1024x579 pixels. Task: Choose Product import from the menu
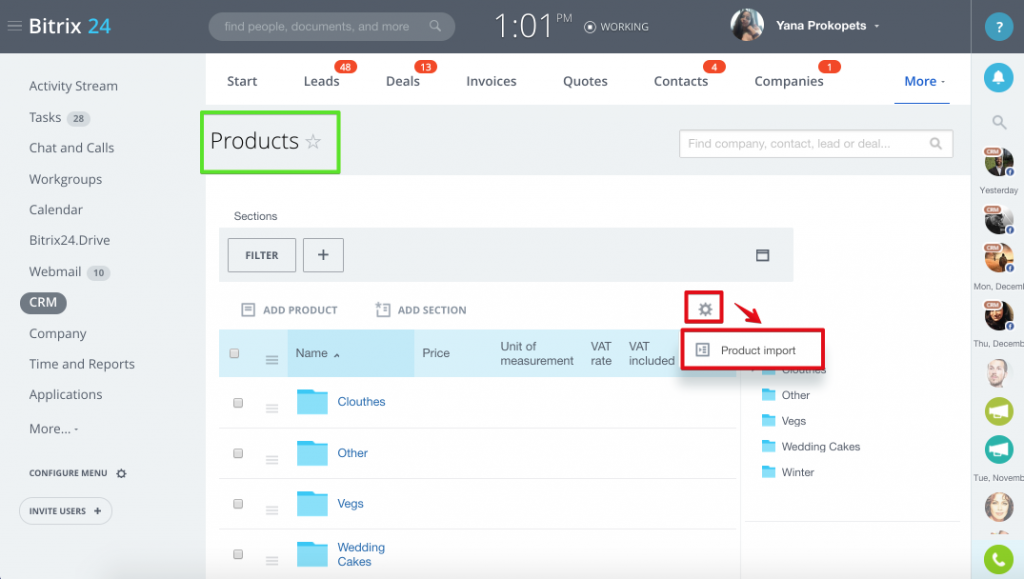tap(753, 351)
